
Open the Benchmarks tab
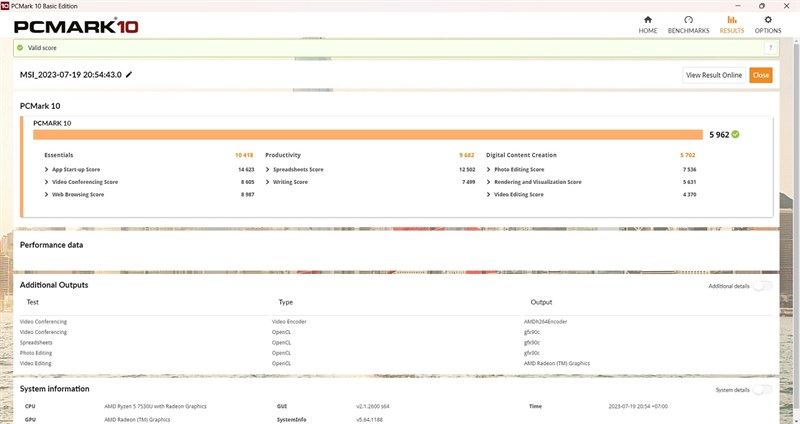[688, 24]
